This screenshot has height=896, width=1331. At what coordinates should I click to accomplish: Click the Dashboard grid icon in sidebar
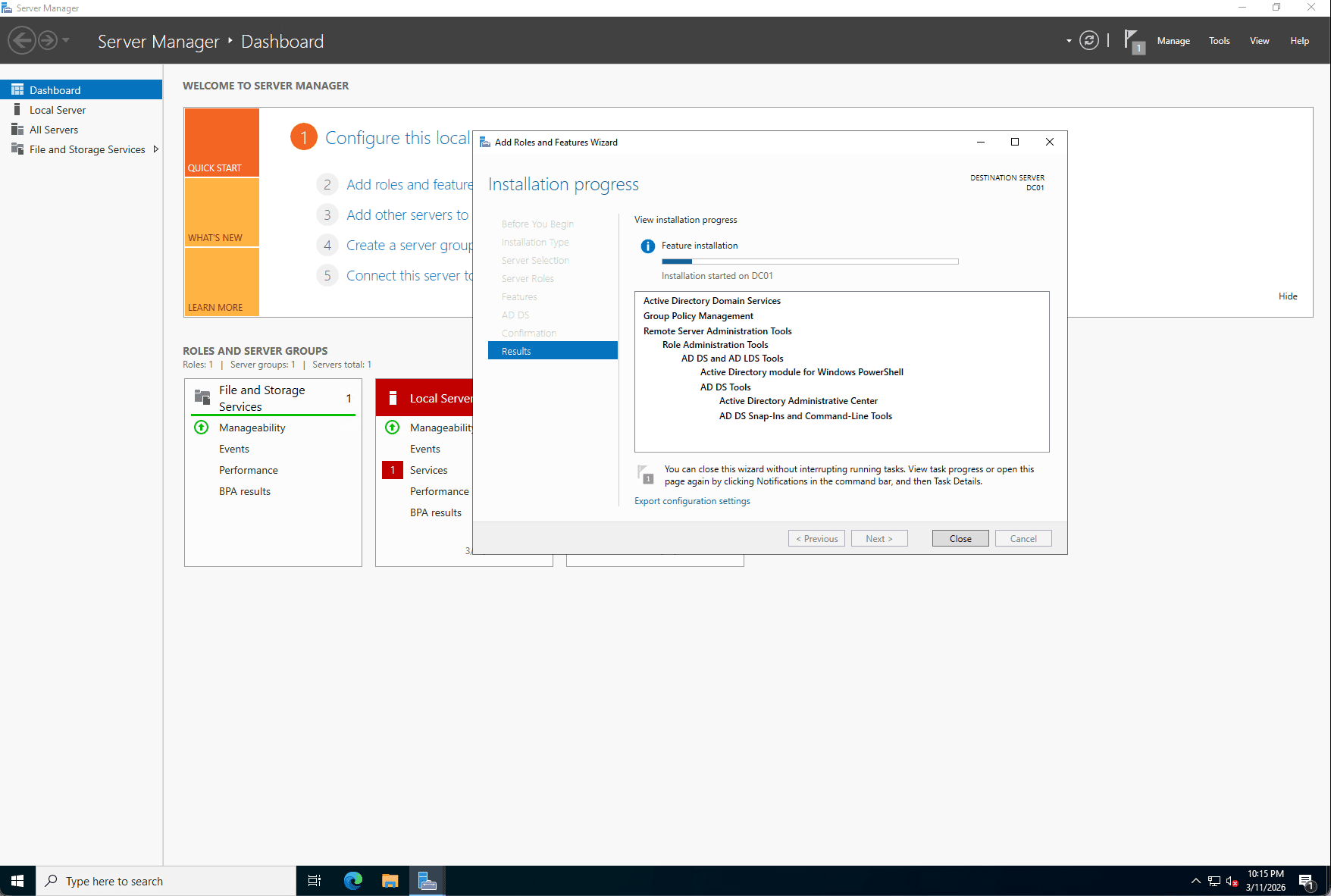17,89
